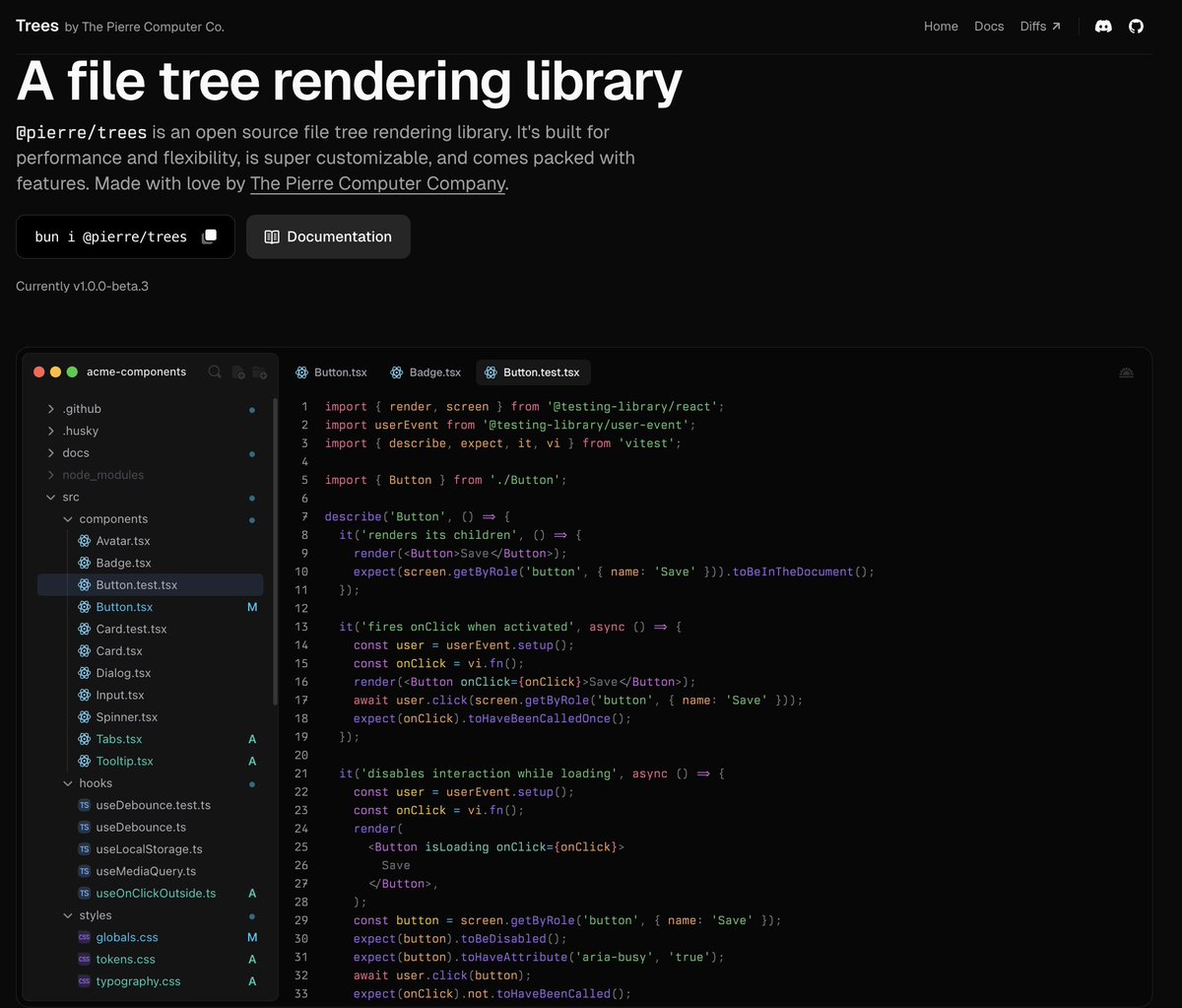Collapse the styles folder
This screenshot has height=1008, width=1182.
[150, 915]
